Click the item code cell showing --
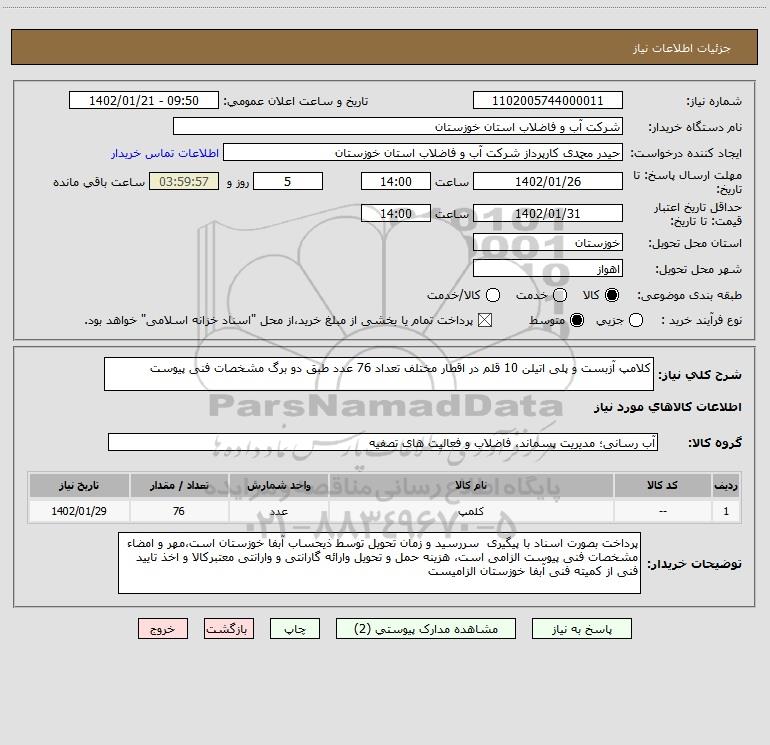 click(x=662, y=511)
